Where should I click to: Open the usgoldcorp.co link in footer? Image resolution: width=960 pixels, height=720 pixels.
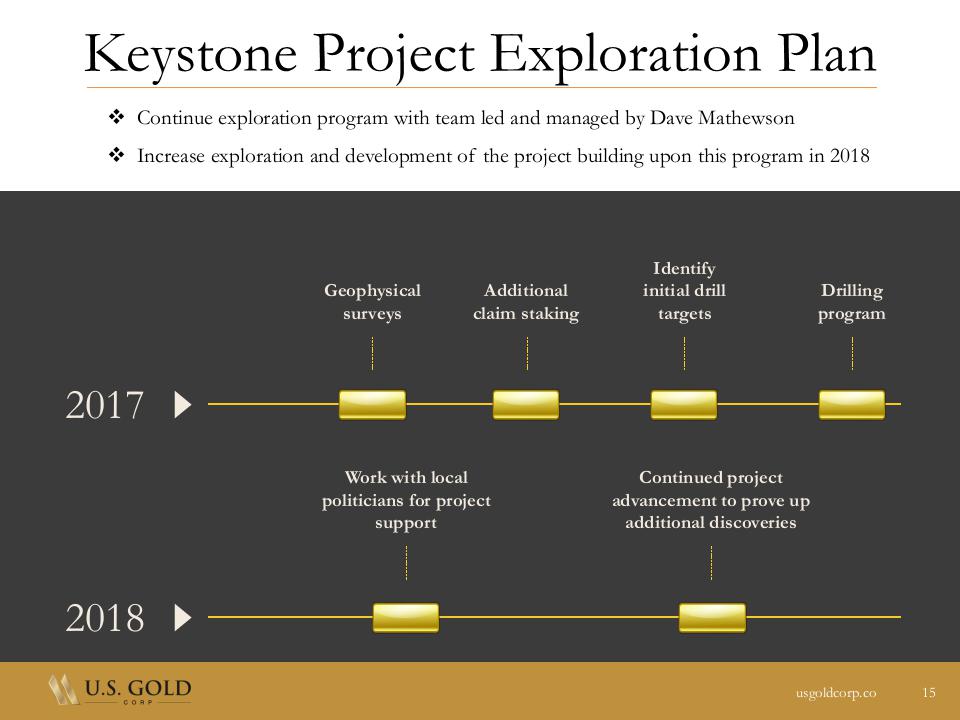(836, 692)
